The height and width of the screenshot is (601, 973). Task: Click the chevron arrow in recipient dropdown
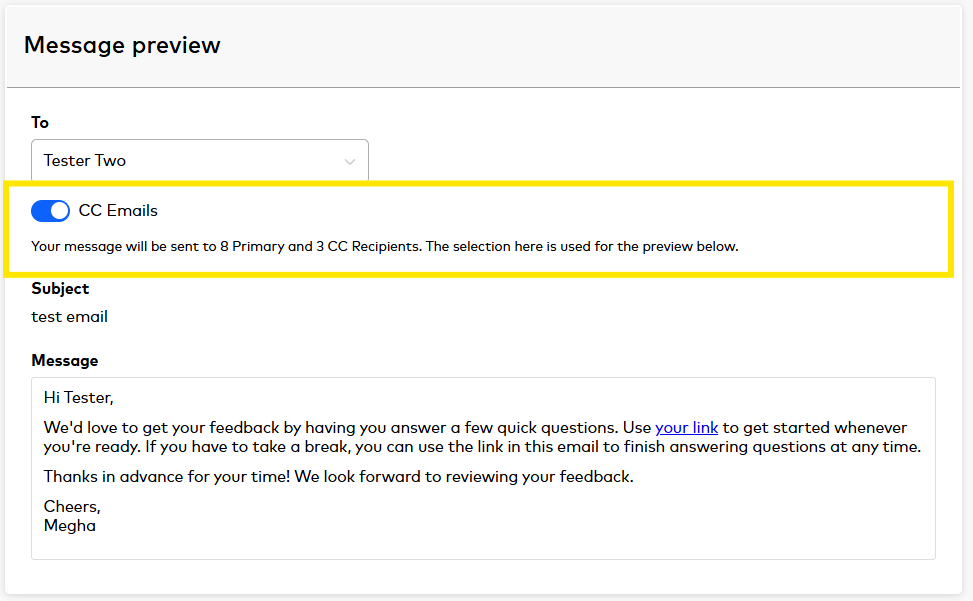(350, 162)
